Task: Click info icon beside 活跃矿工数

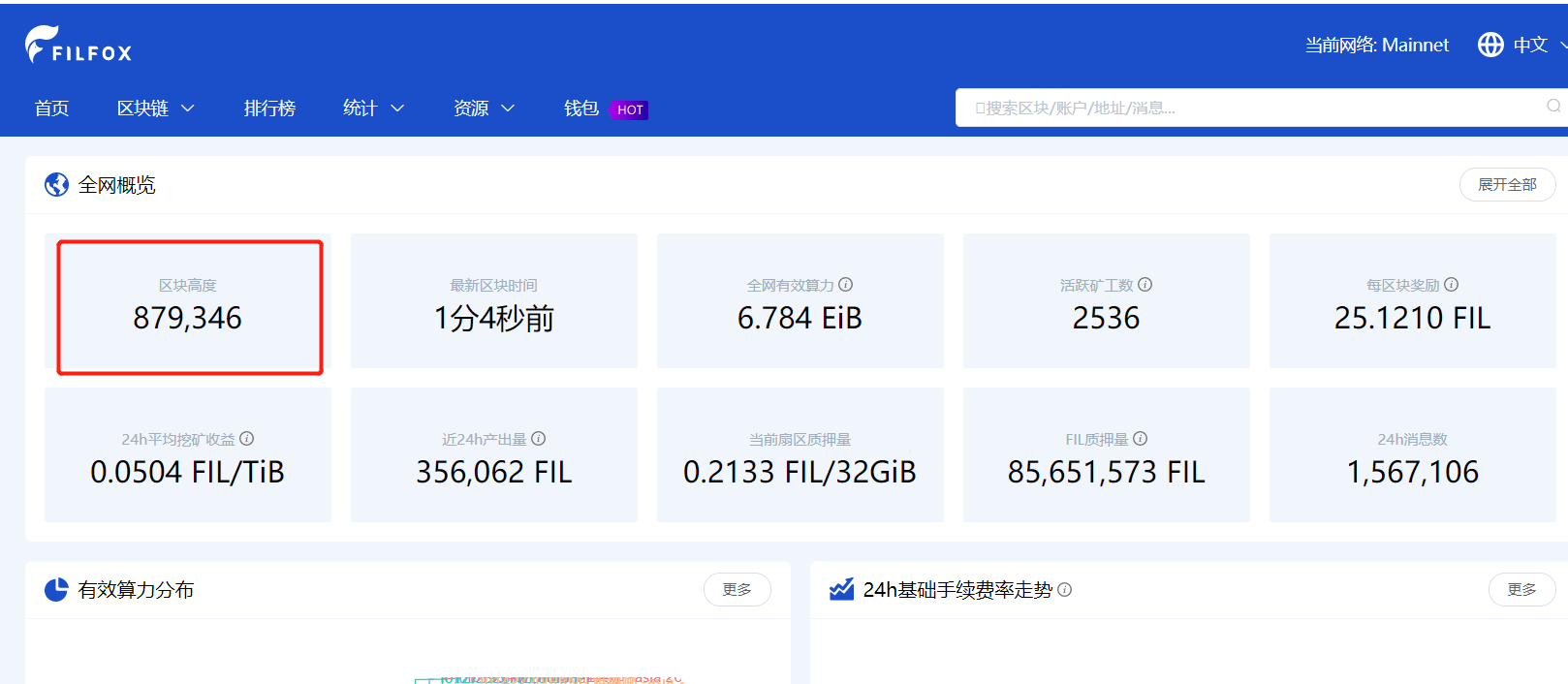Action: click(1145, 285)
